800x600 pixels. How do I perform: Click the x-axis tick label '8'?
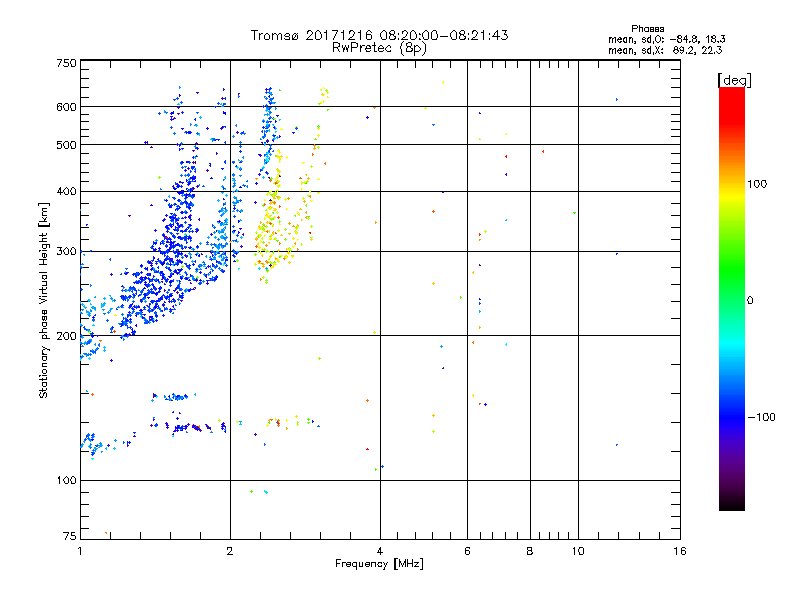point(530,551)
